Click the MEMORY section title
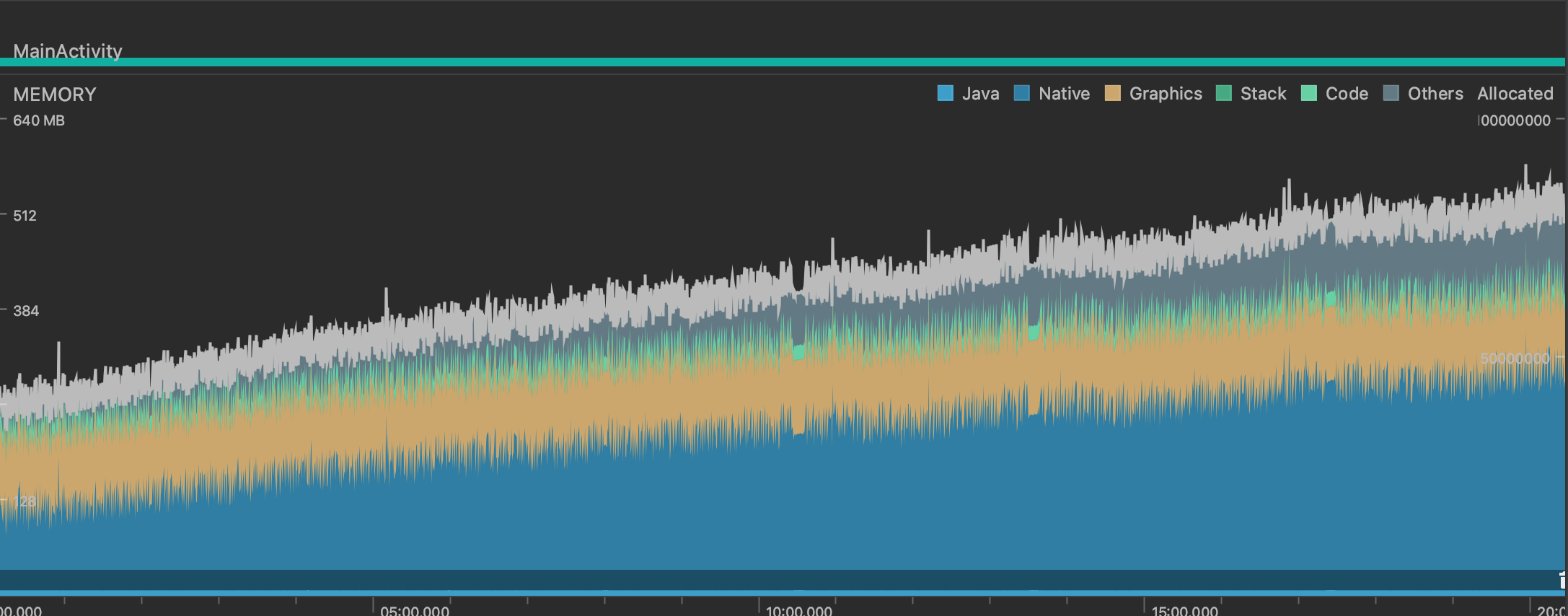 click(x=55, y=94)
